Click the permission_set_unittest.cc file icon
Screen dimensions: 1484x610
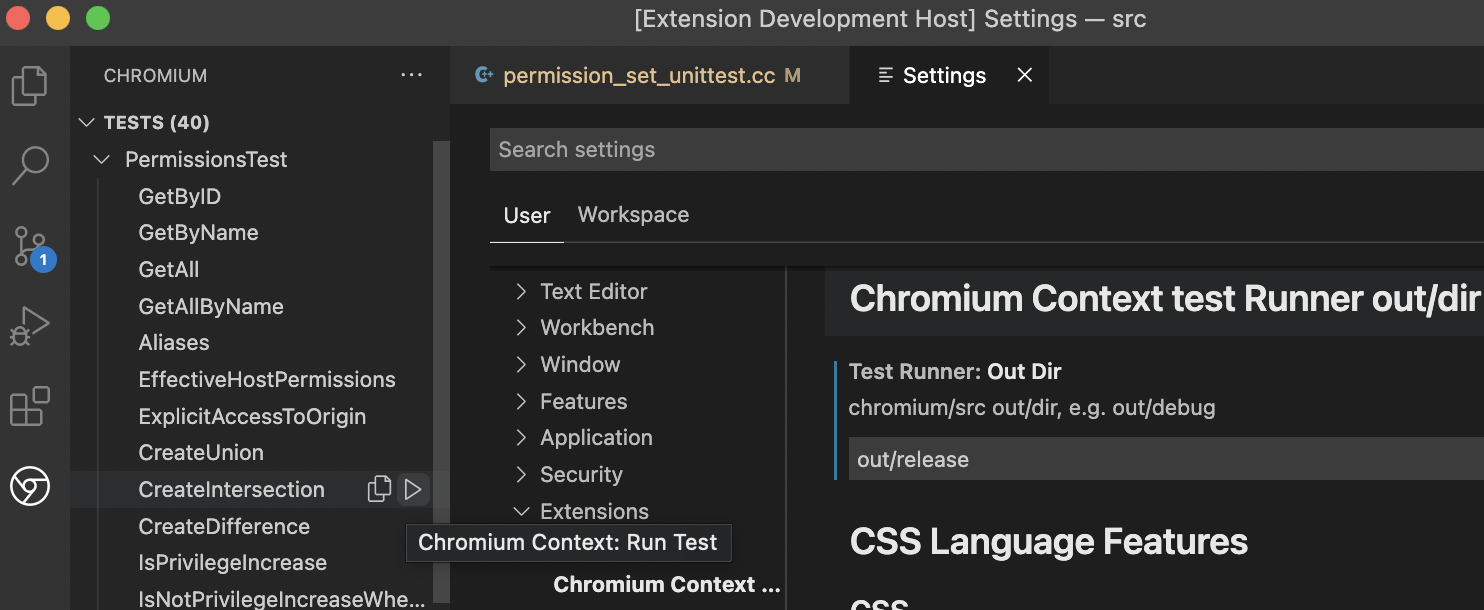pos(484,75)
